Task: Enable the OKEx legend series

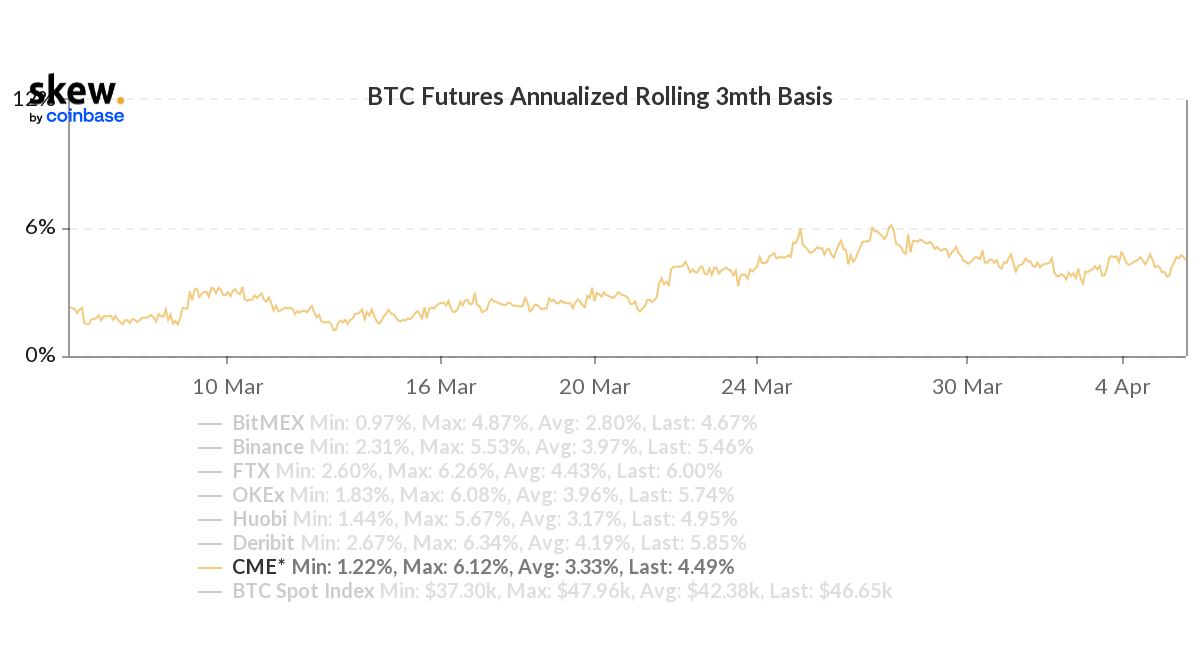Action: click(x=259, y=495)
